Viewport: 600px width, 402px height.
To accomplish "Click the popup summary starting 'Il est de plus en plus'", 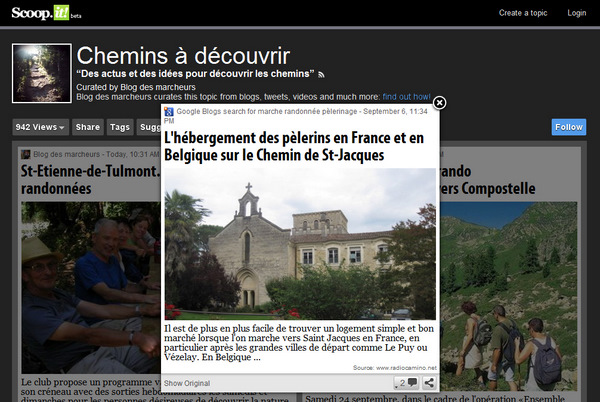I will [x=299, y=343].
